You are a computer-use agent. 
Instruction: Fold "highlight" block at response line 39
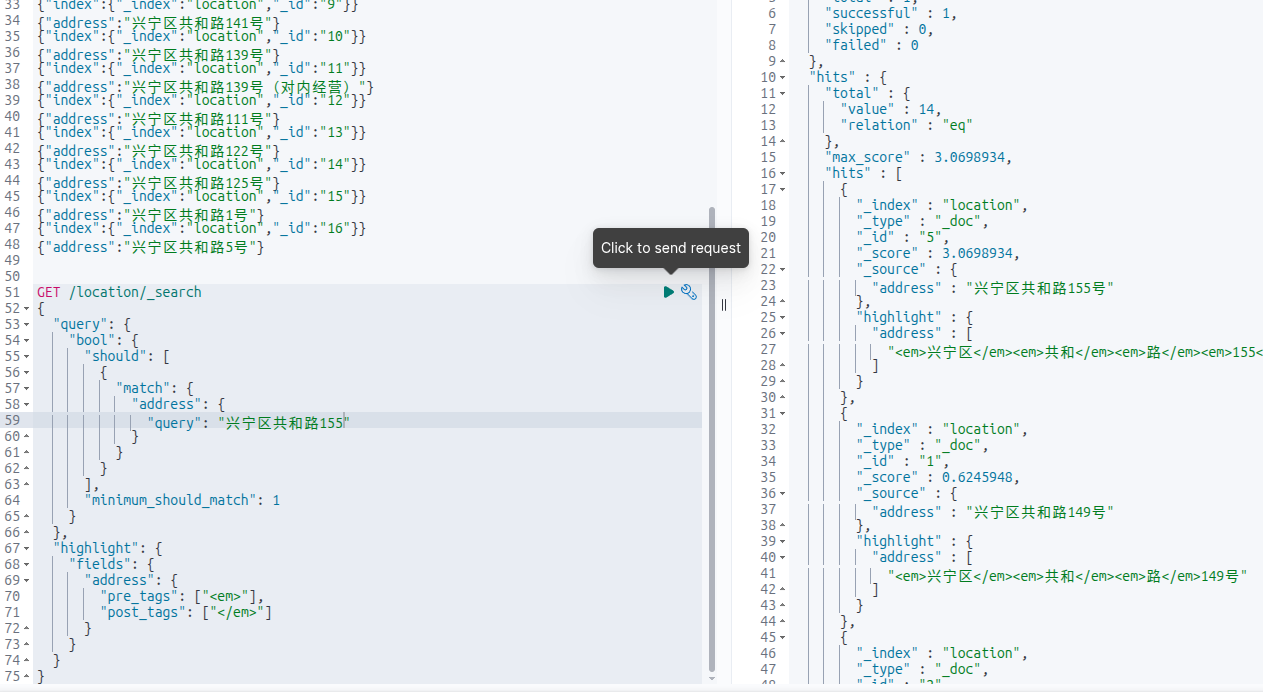782,541
